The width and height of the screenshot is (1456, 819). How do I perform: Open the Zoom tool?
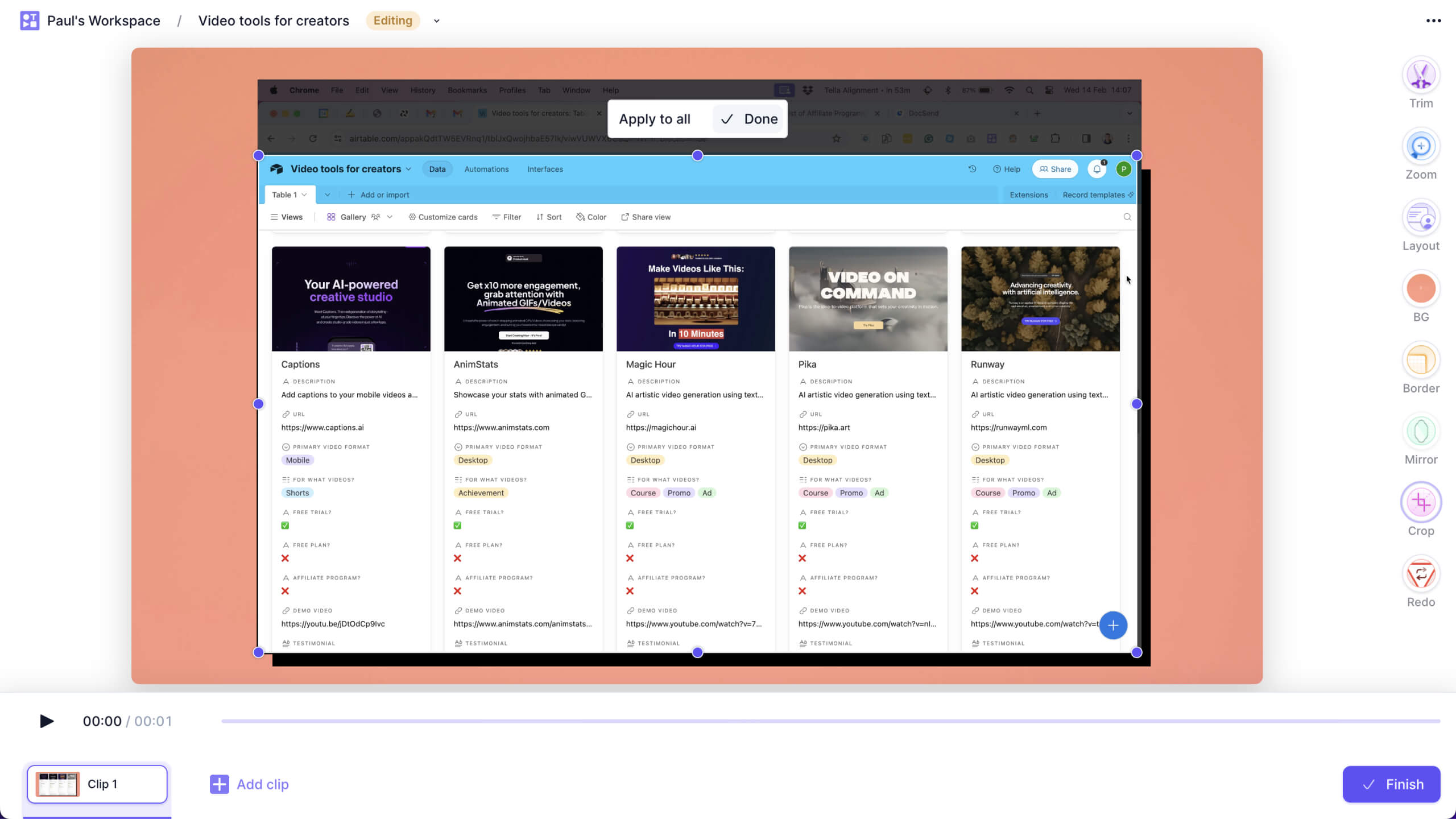point(1420,147)
